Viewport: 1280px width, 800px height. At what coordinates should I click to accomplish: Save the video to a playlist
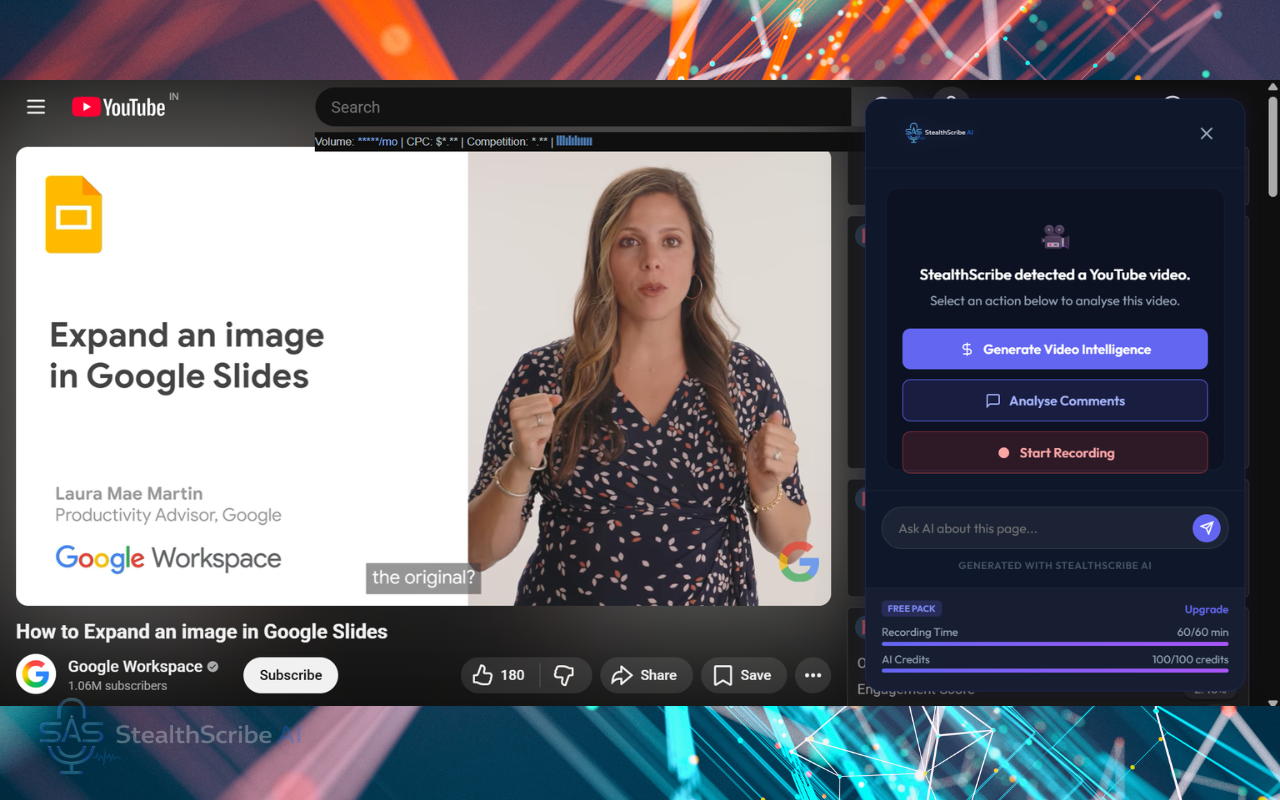743,675
